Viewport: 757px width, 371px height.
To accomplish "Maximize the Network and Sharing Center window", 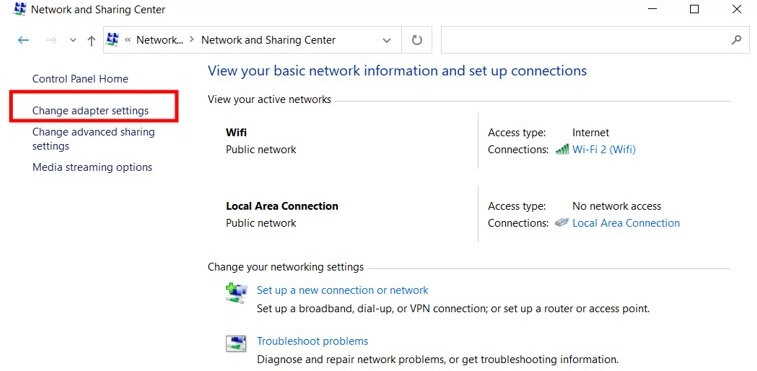I will coord(694,9).
